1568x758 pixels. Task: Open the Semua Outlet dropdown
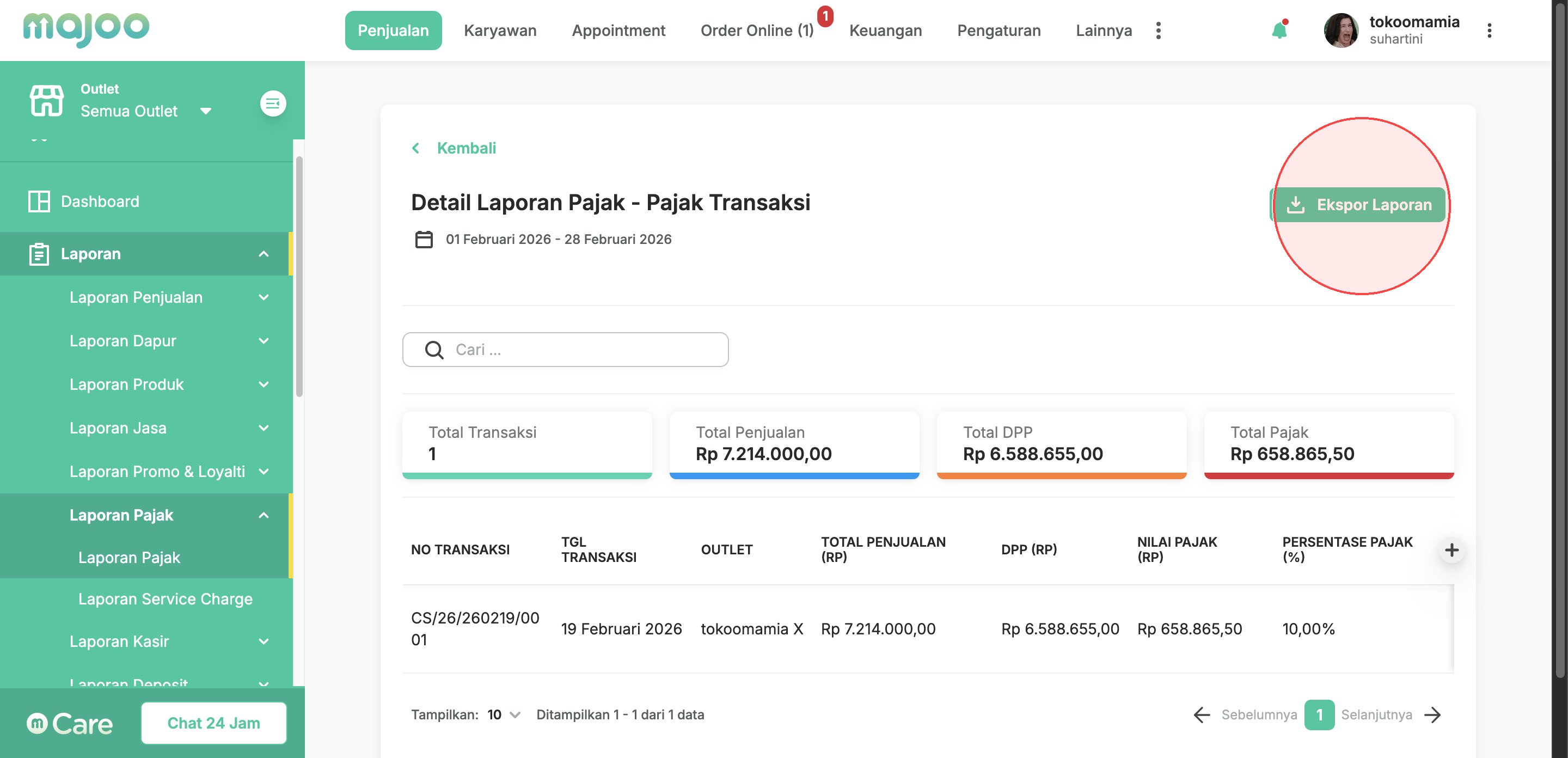[x=146, y=111]
